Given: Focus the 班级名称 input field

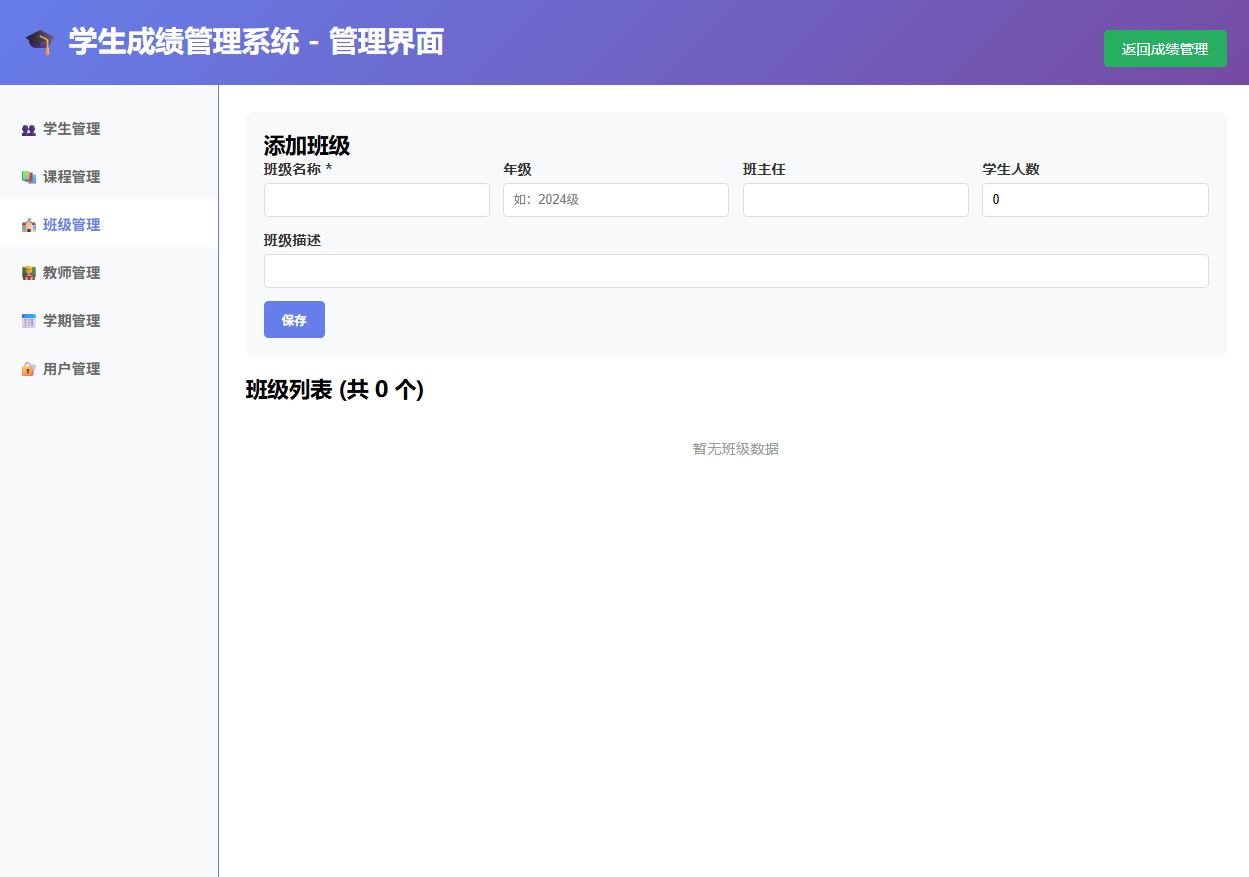Looking at the screenshot, I should click(x=377, y=200).
